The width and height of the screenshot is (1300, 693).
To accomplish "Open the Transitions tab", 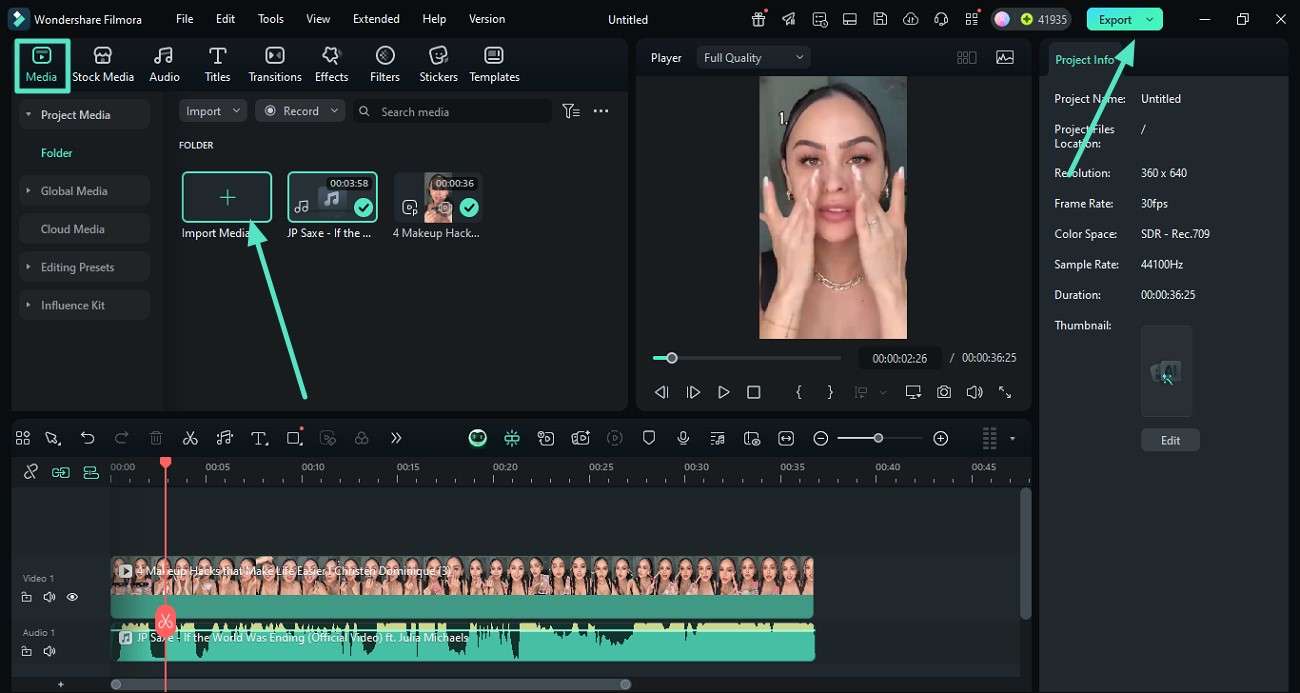I will (x=275, y=65).
